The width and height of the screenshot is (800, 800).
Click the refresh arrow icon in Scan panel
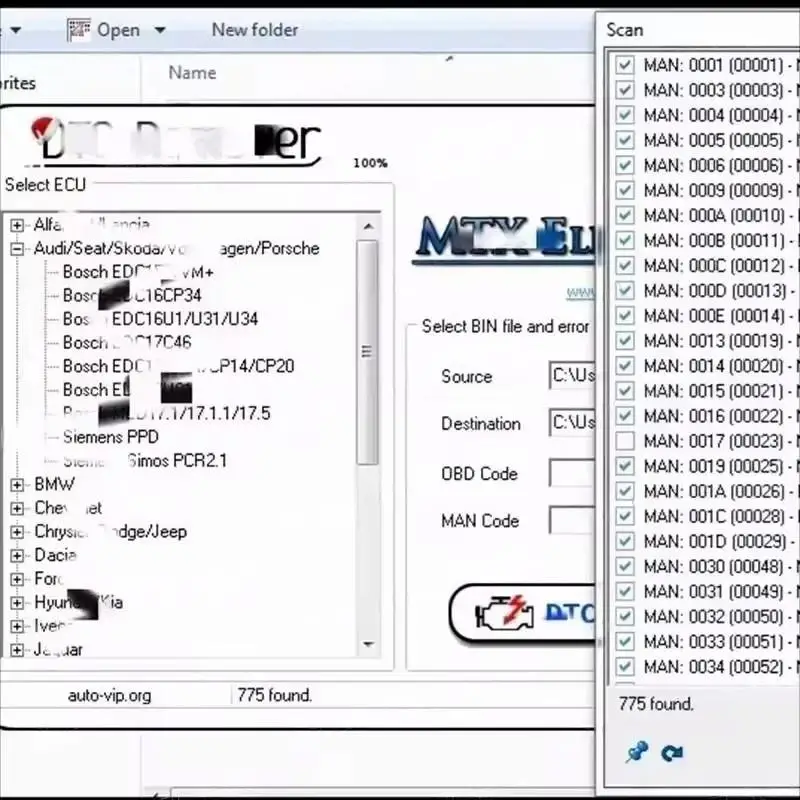click(x=672, y=753)
